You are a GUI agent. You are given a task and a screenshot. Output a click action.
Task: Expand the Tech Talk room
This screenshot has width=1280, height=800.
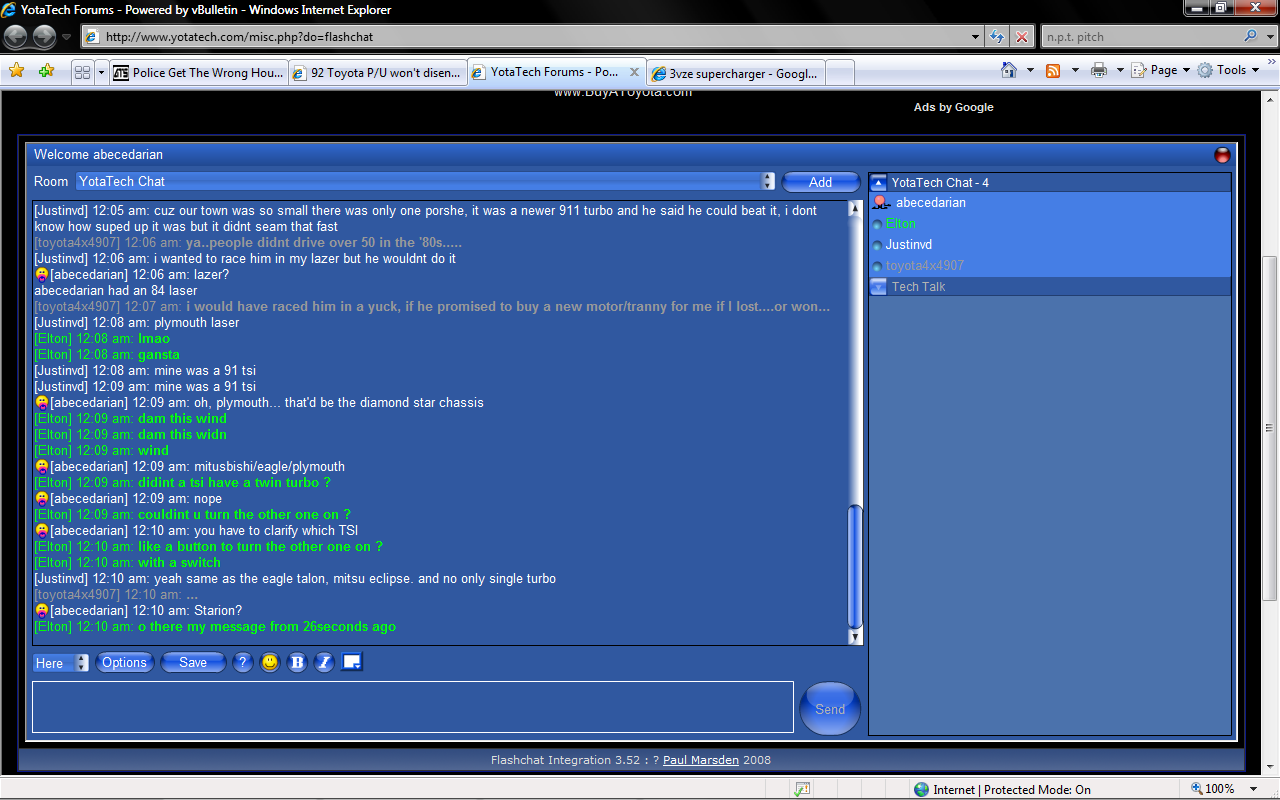point(878,287)
